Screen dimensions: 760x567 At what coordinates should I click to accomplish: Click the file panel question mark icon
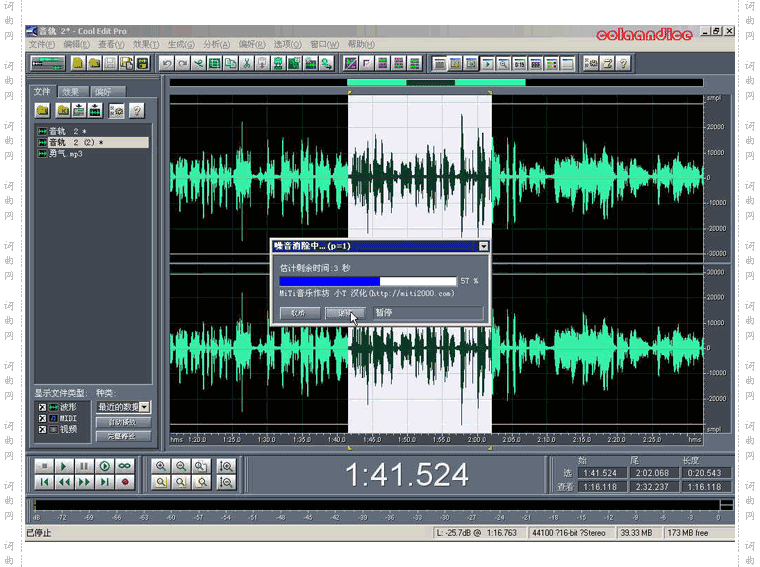coord(137,111)
